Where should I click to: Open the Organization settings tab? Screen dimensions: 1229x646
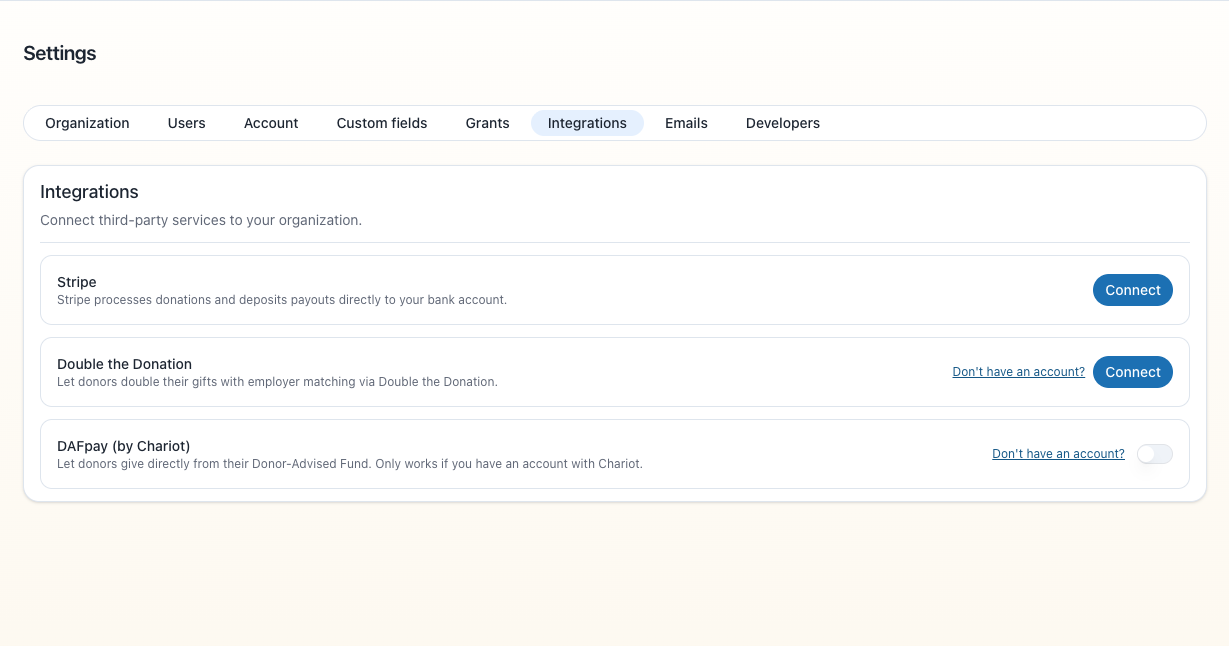pos(87,123)
